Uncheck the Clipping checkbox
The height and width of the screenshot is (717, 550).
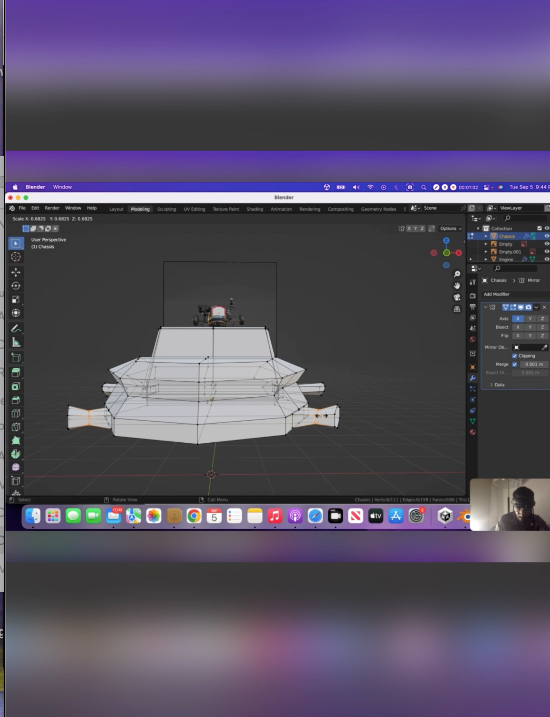(514, 356)
